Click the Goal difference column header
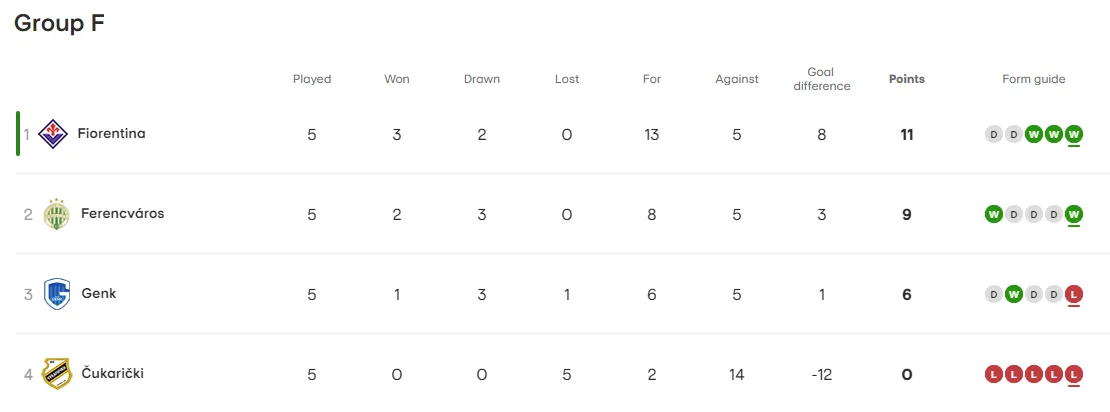 tap(821, 79)
